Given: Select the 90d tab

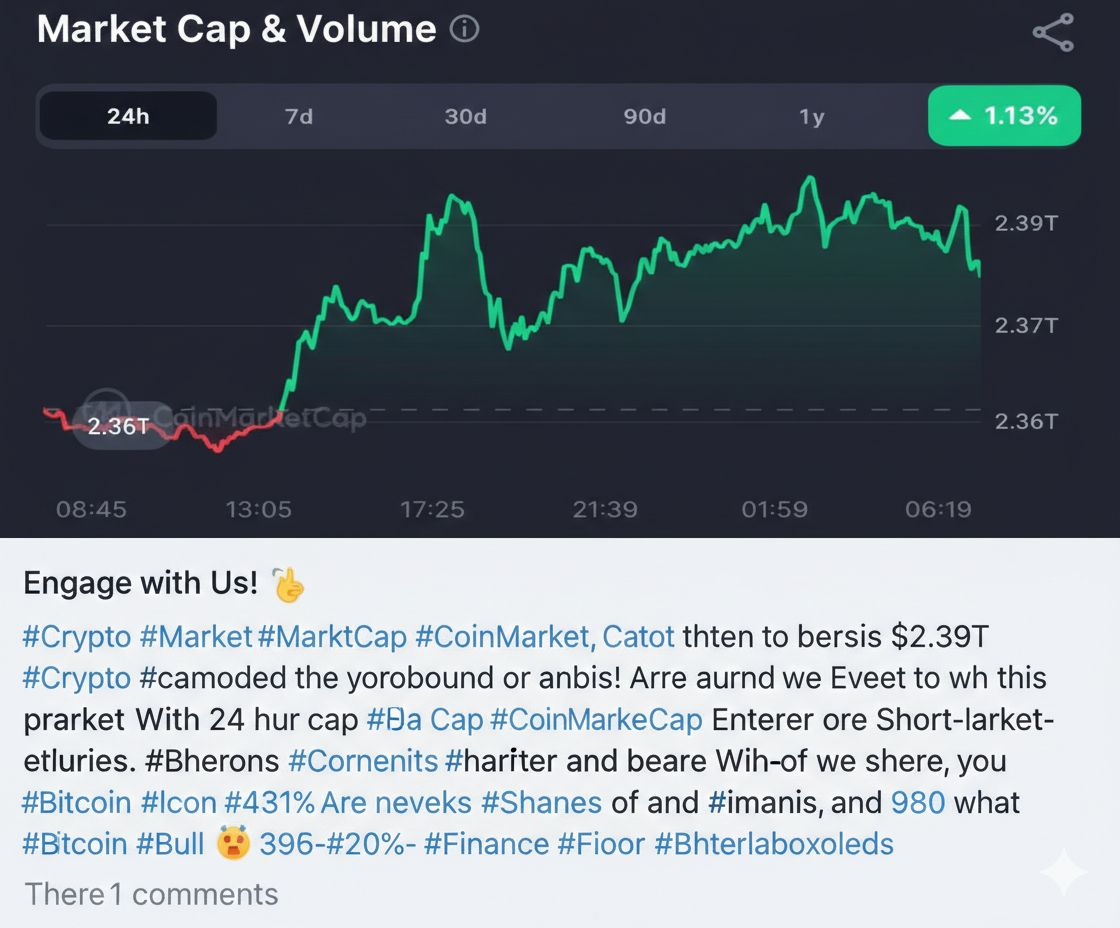Looking at the screenshot, I should click(x=644, y=116).
